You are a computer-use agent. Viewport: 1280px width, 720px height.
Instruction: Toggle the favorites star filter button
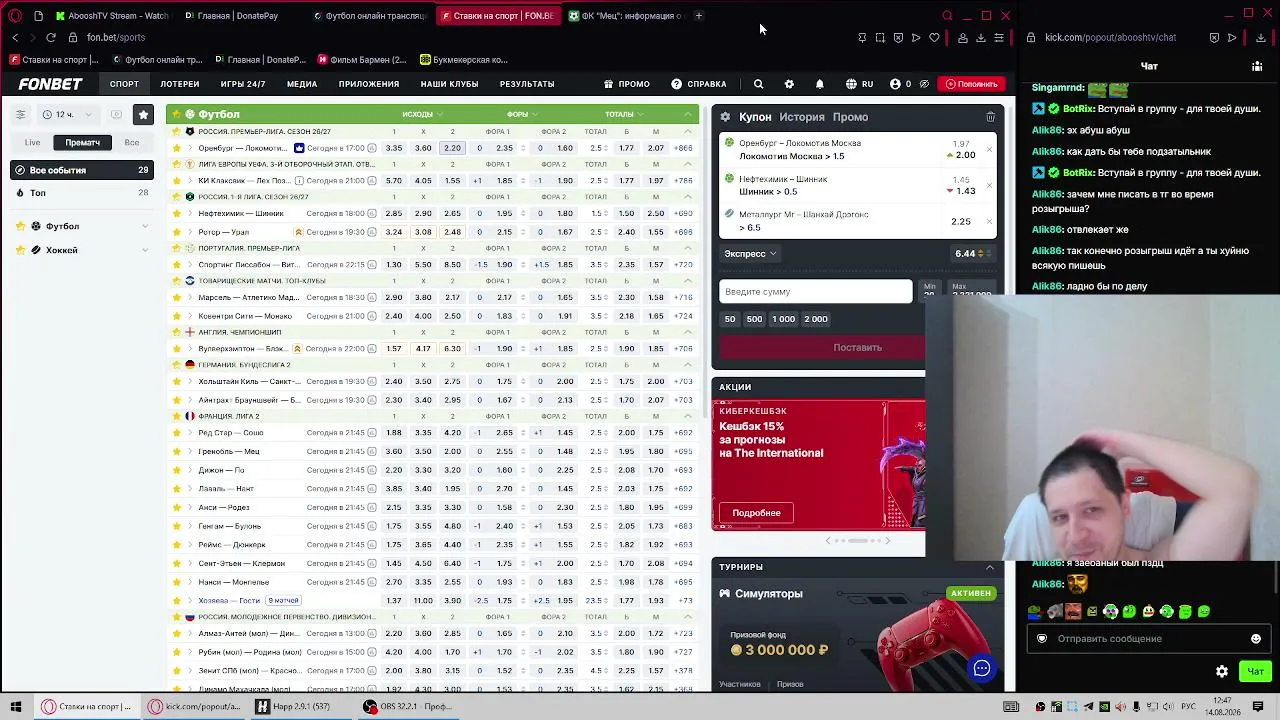coord(144,115)
